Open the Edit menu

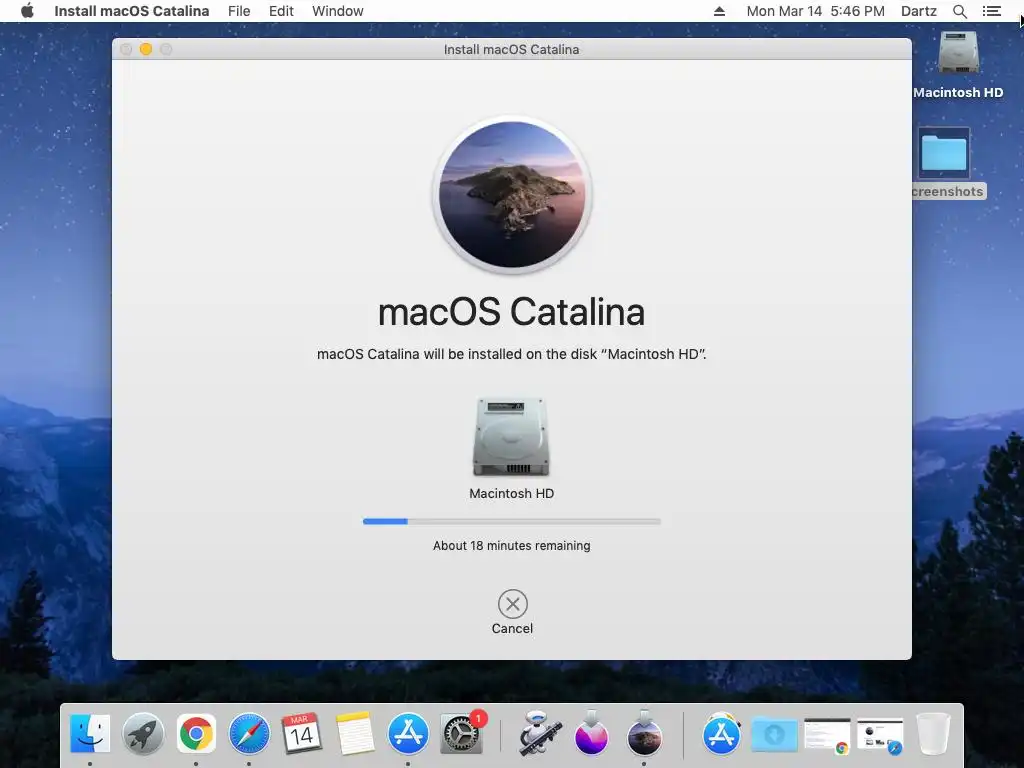coord(281,11)
